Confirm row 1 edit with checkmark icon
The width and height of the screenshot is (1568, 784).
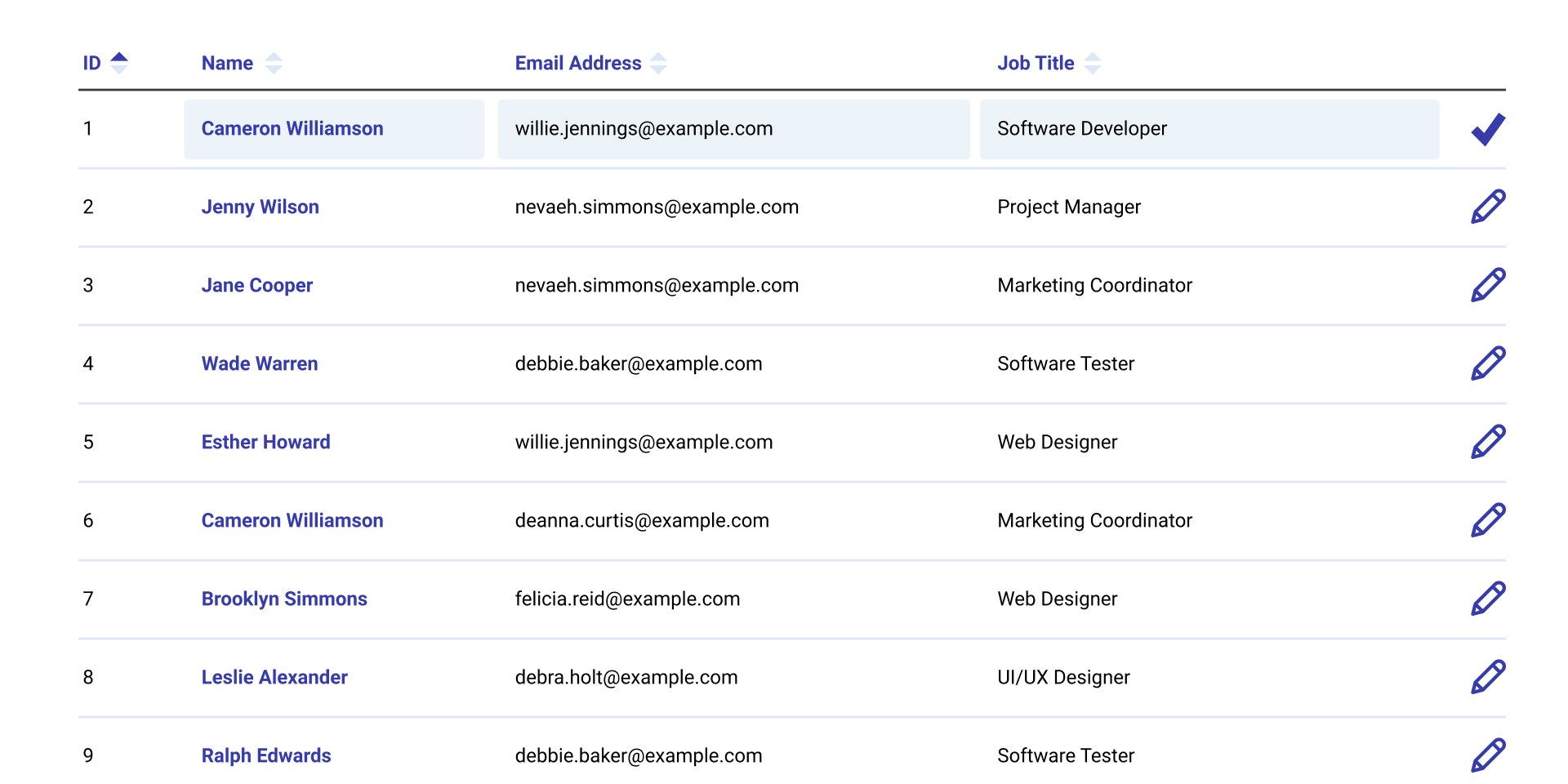tap(1487, 129)
